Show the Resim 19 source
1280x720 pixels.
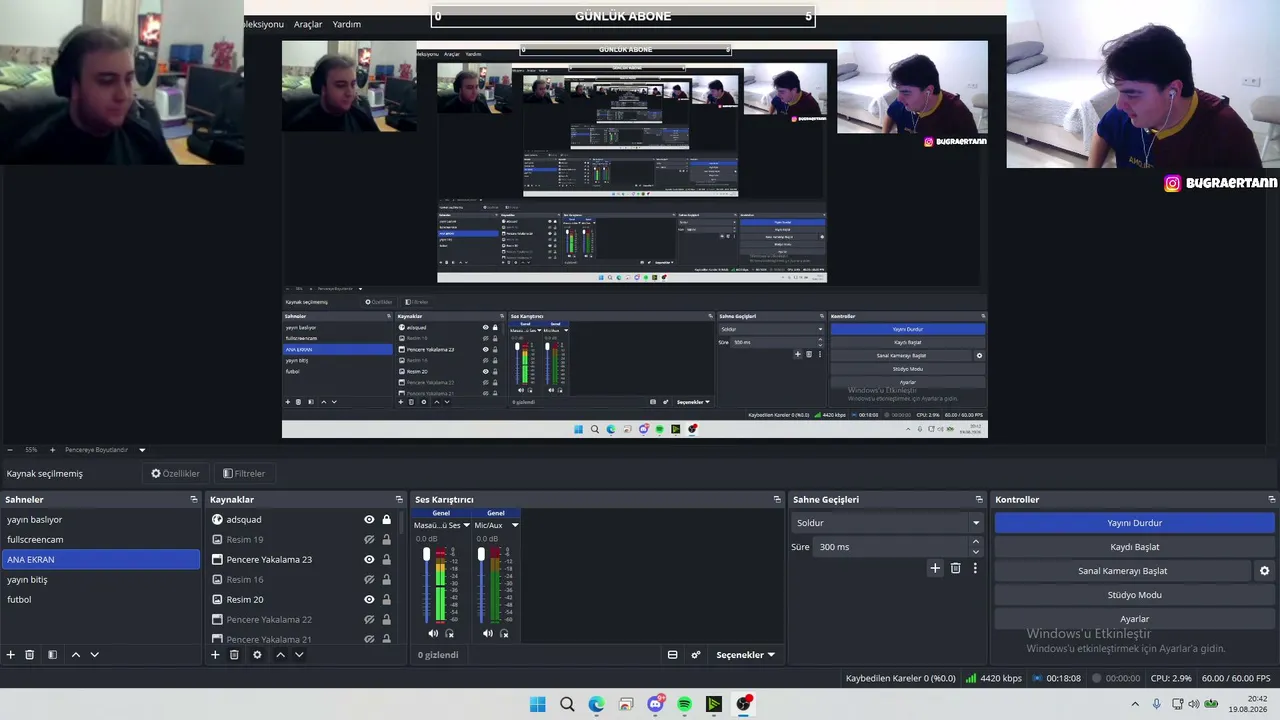[369, 540]
